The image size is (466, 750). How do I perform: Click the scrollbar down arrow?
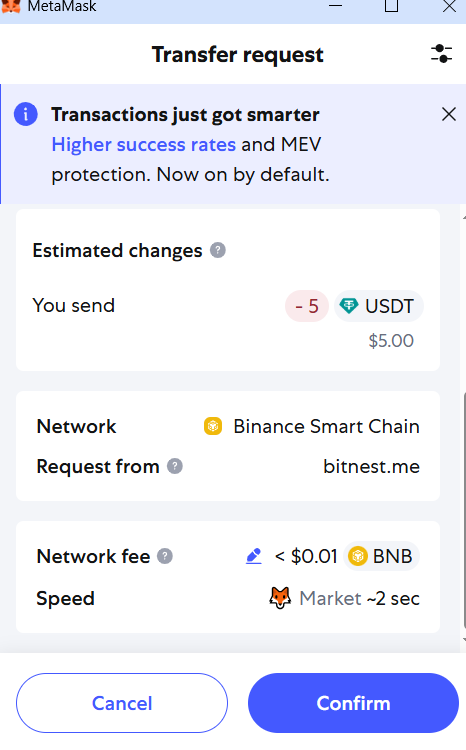click(464, 640)
